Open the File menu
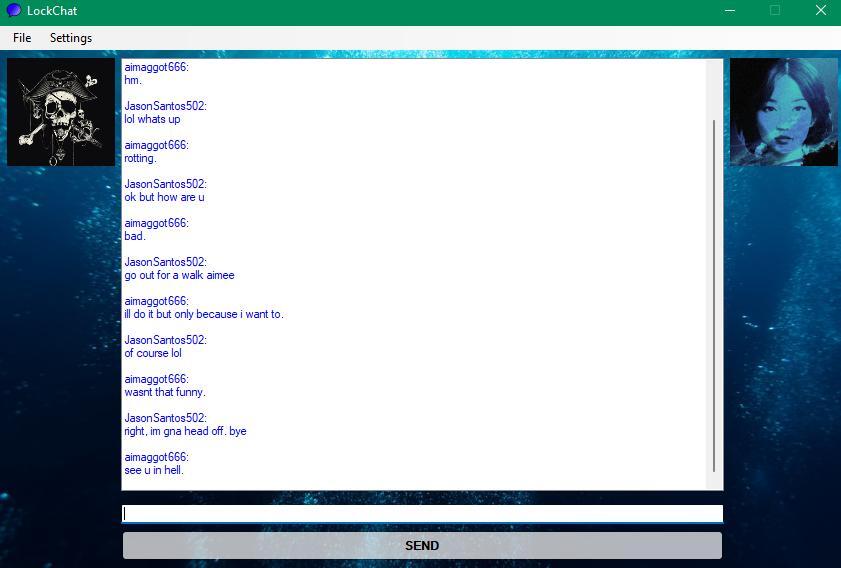This screenshot has height=568, width=841. point(22,38)
